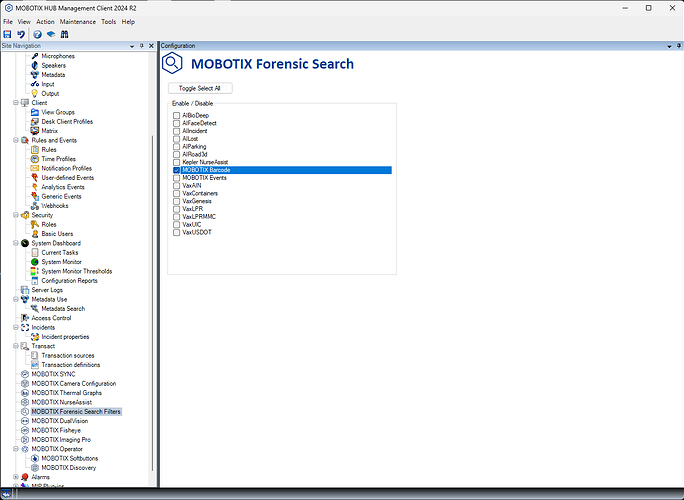The image size is (684, 500).
Task: Select MOBOTIX Forensic Search Filters item
Action: point(76,411)
